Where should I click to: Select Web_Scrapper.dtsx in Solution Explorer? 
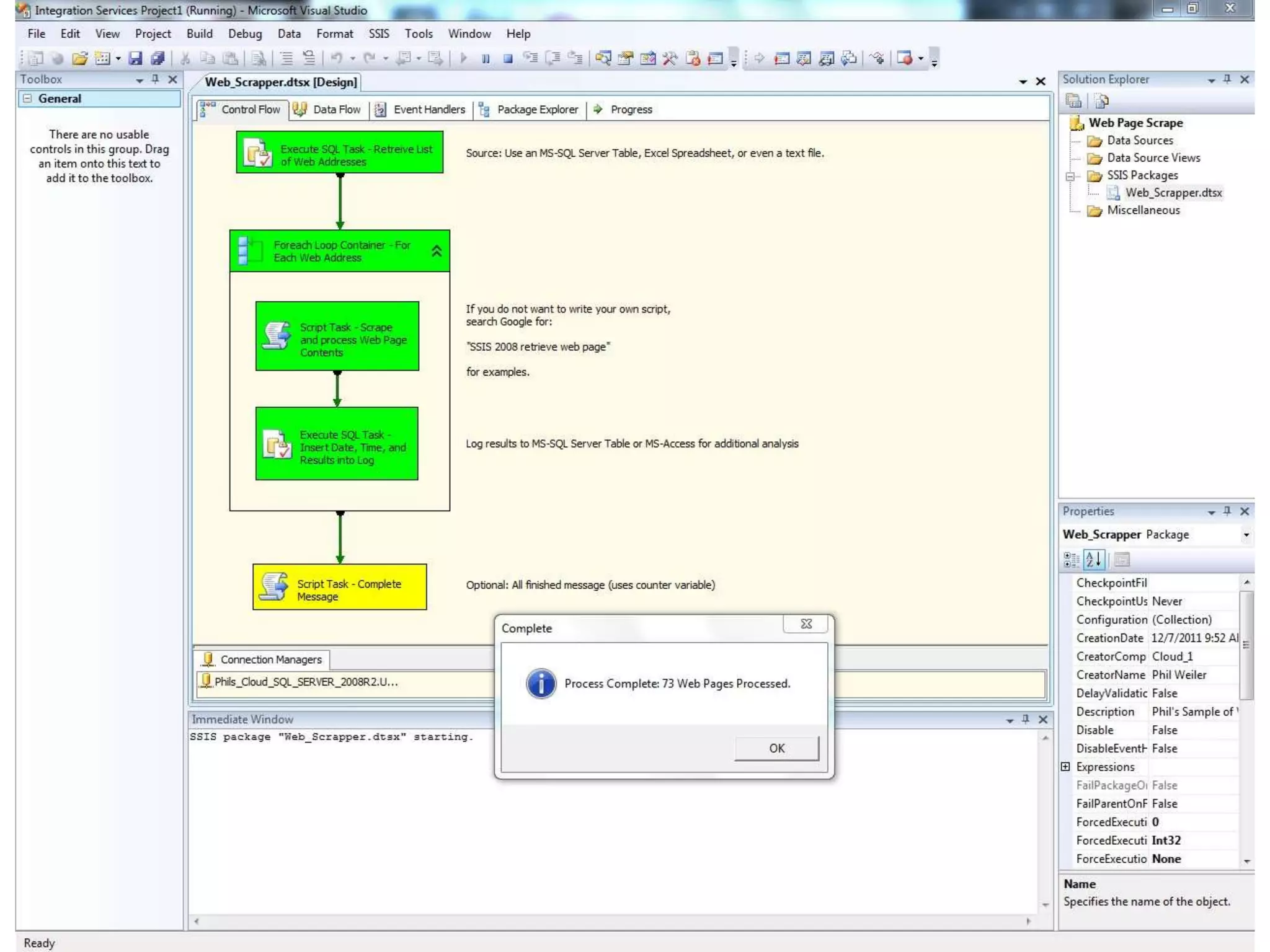coord(1173,193)
